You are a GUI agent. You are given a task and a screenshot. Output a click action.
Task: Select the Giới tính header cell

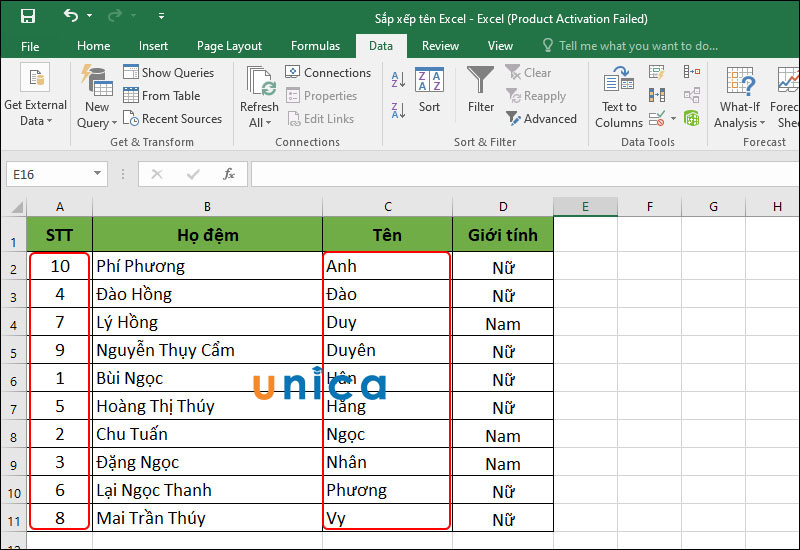pyautogui.click(x=503, y=235)
